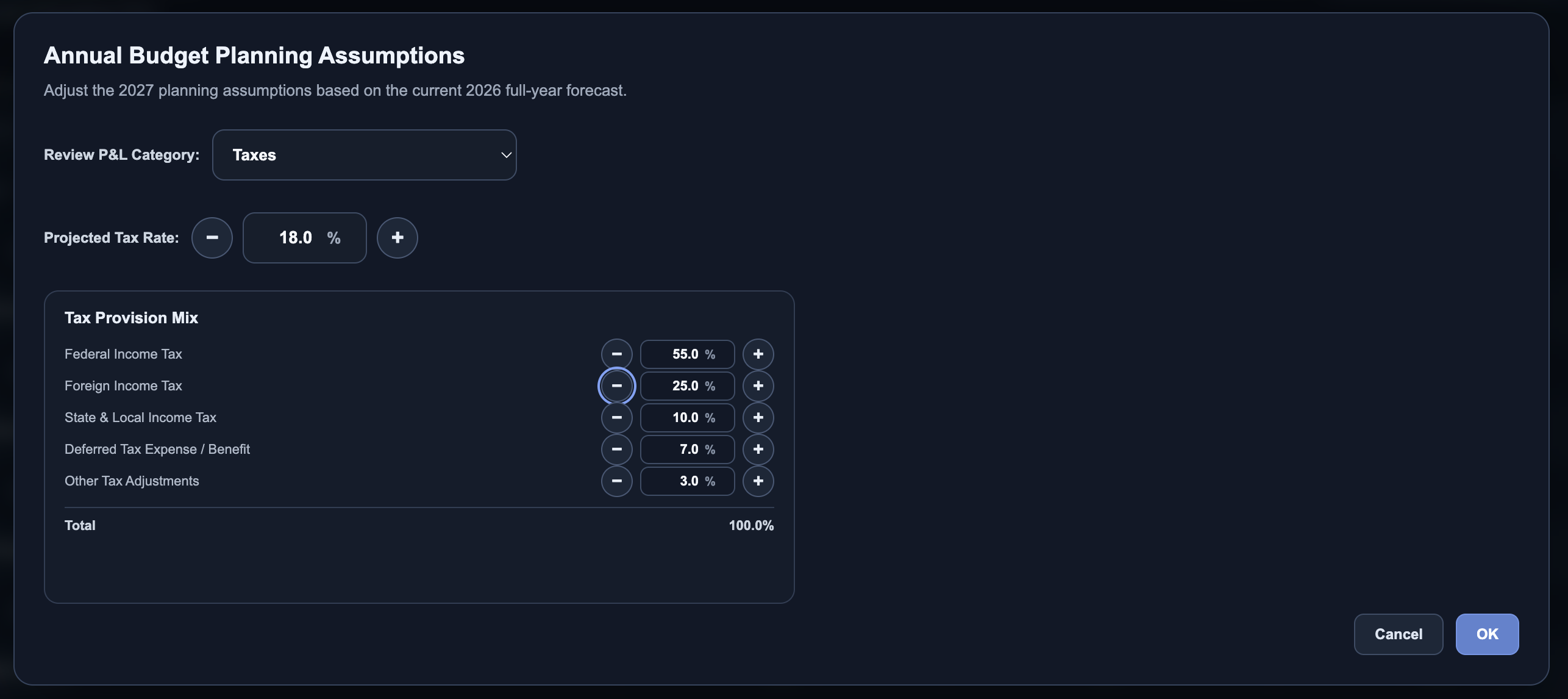Click the minus icon for Federal Income Tax
This screenshot has height=699, width=1568.
tap(617, 354)
